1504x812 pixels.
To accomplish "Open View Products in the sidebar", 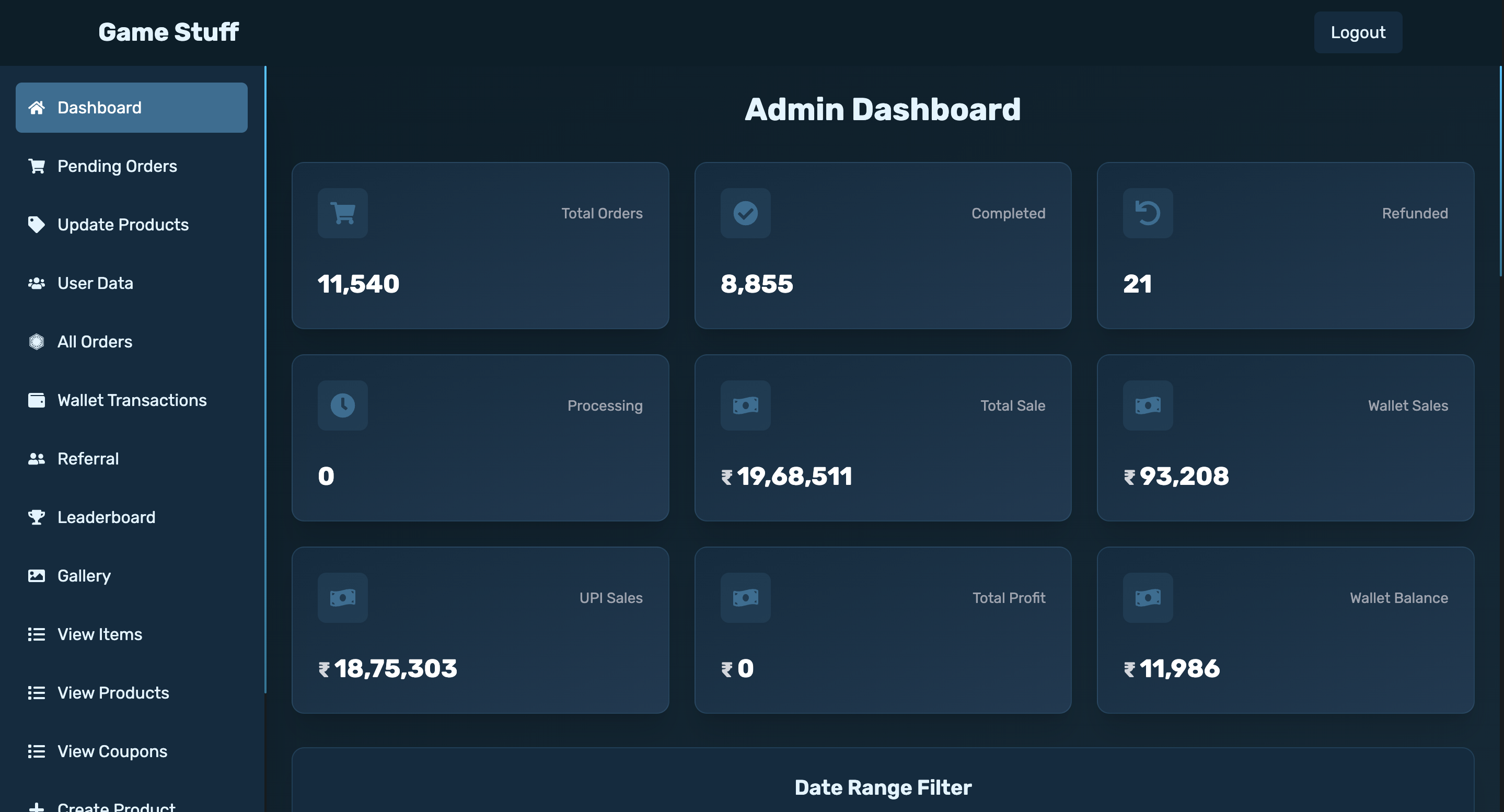I will coord(113,693).
